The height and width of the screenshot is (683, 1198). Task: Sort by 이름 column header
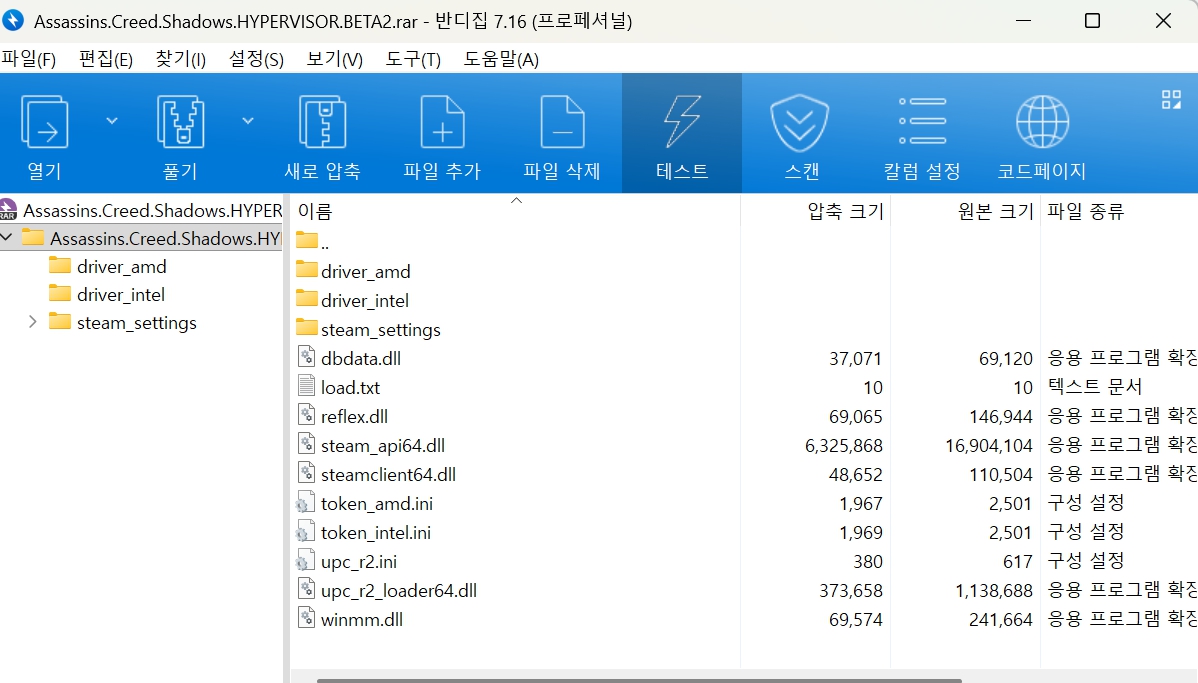click(315, 211)
